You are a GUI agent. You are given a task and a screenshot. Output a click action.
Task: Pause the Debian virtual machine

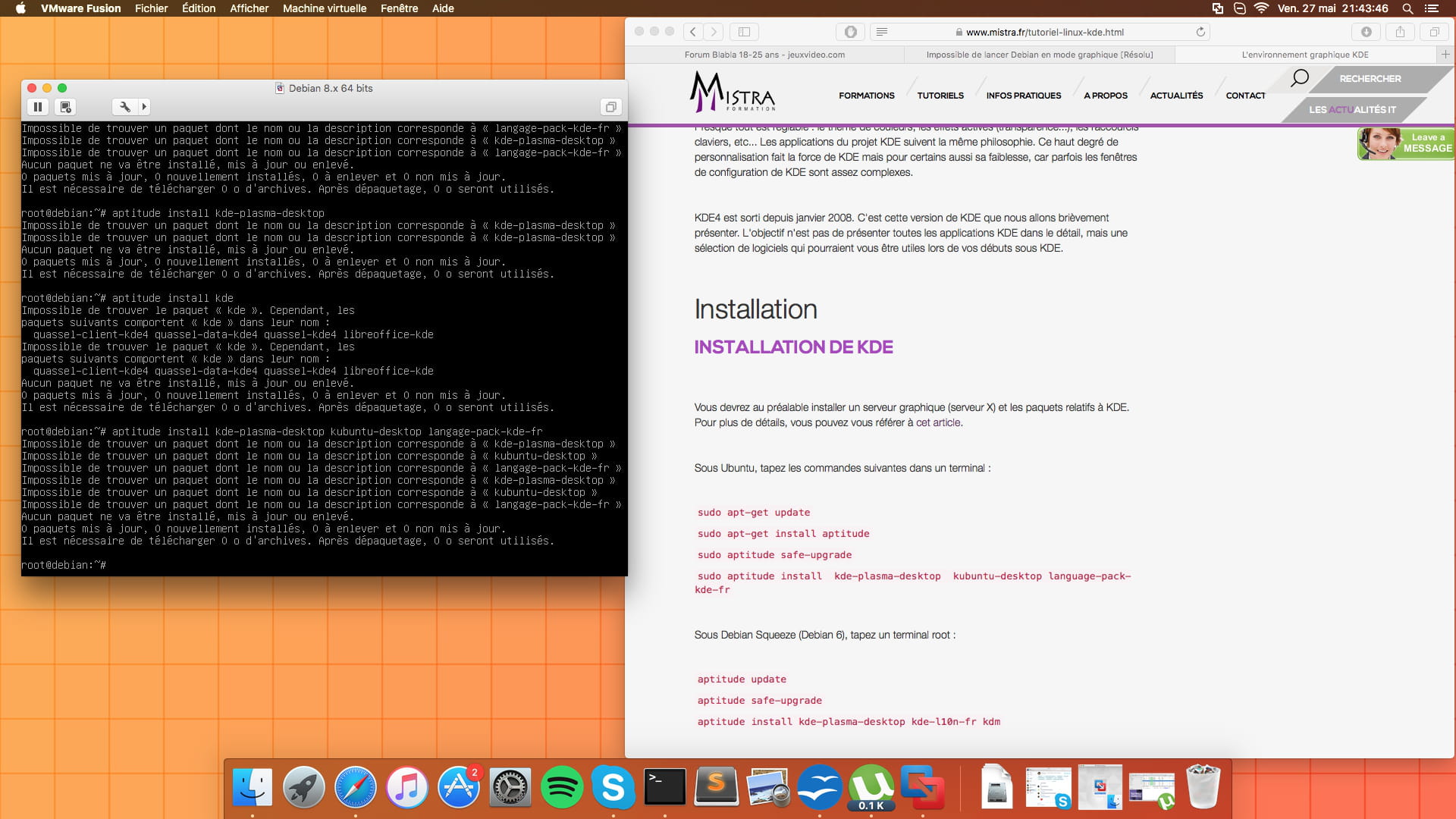click(37, 107)
